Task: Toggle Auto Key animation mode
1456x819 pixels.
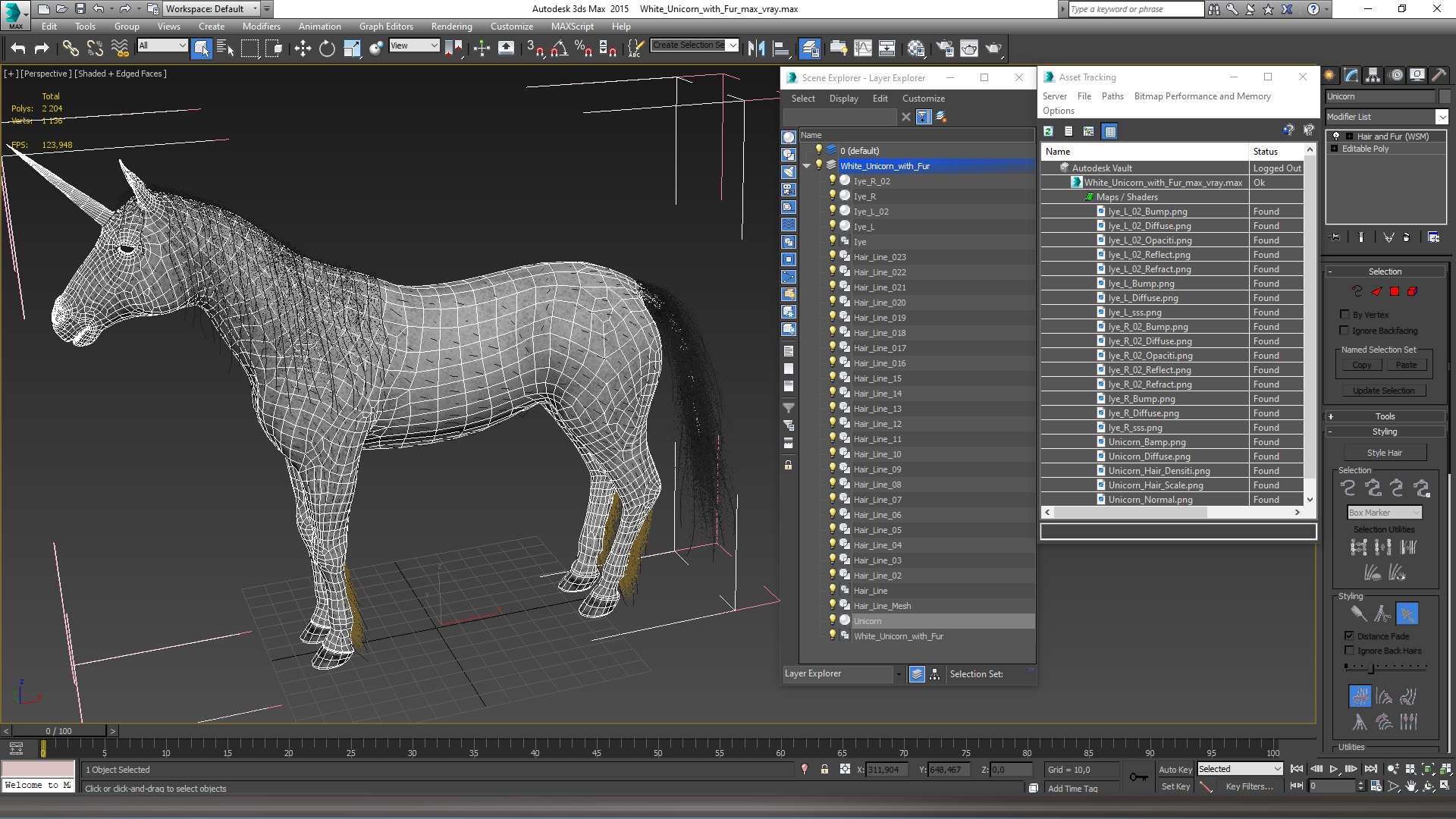Action: [1175, 770]
